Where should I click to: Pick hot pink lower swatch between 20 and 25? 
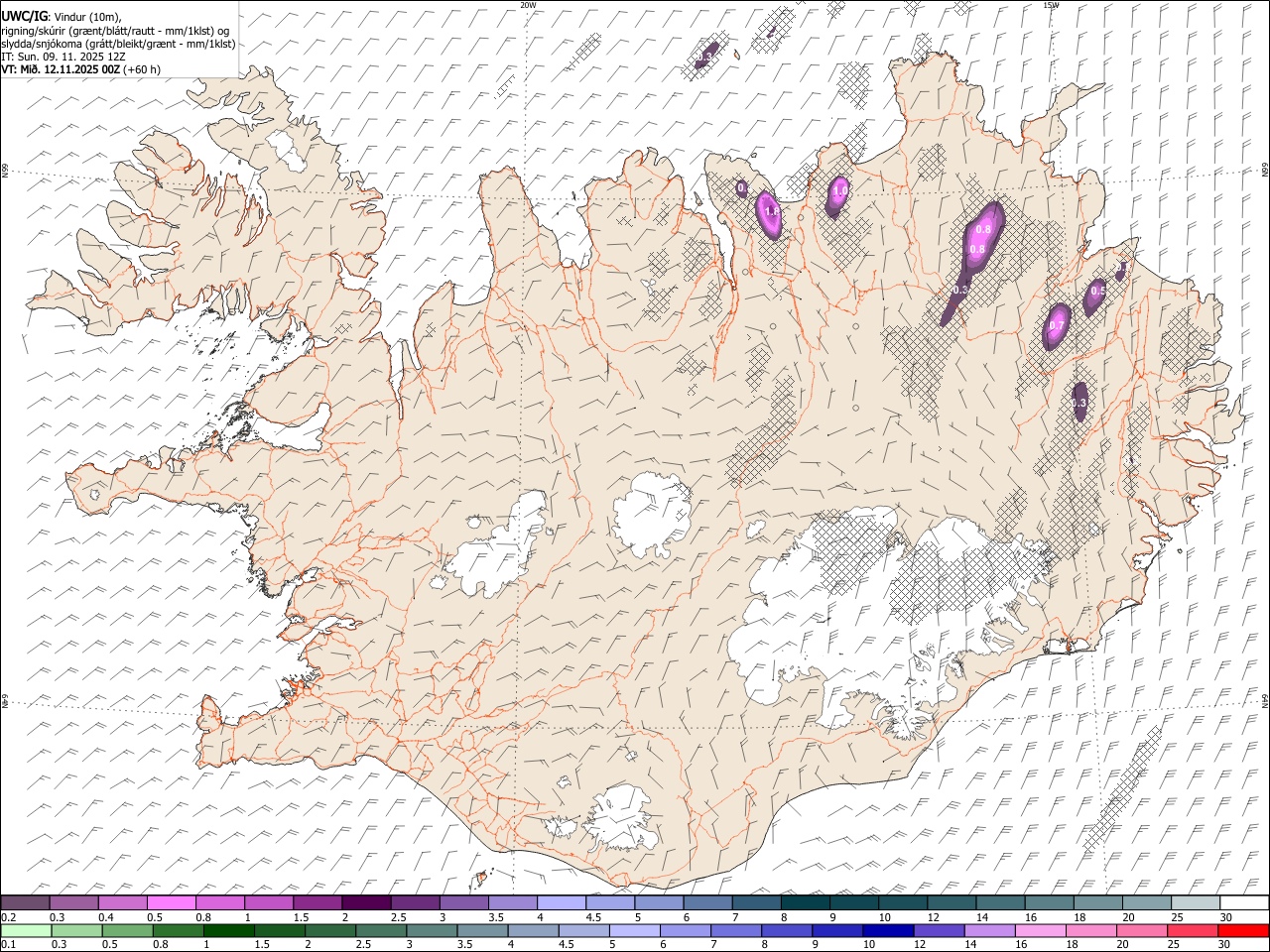click(x=1140, y=930)
